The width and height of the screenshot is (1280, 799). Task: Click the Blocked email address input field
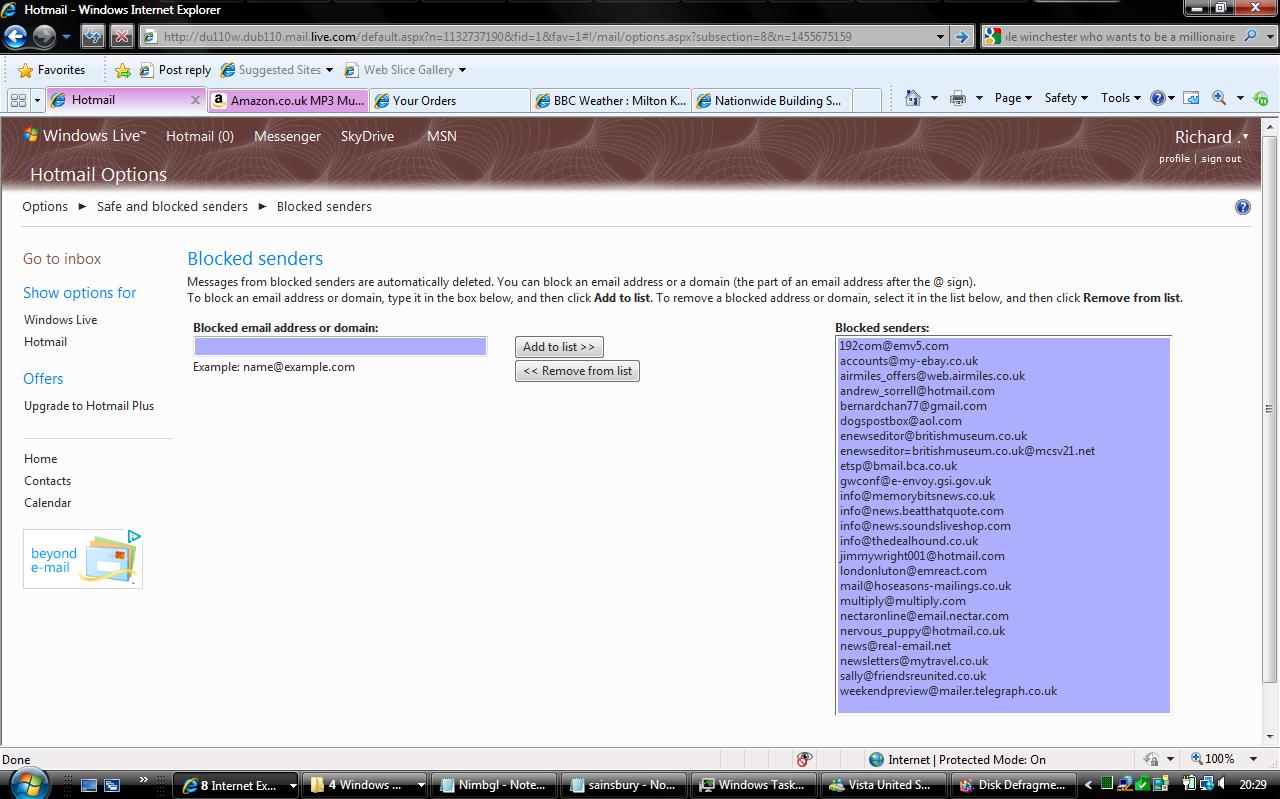pos(340,346)
